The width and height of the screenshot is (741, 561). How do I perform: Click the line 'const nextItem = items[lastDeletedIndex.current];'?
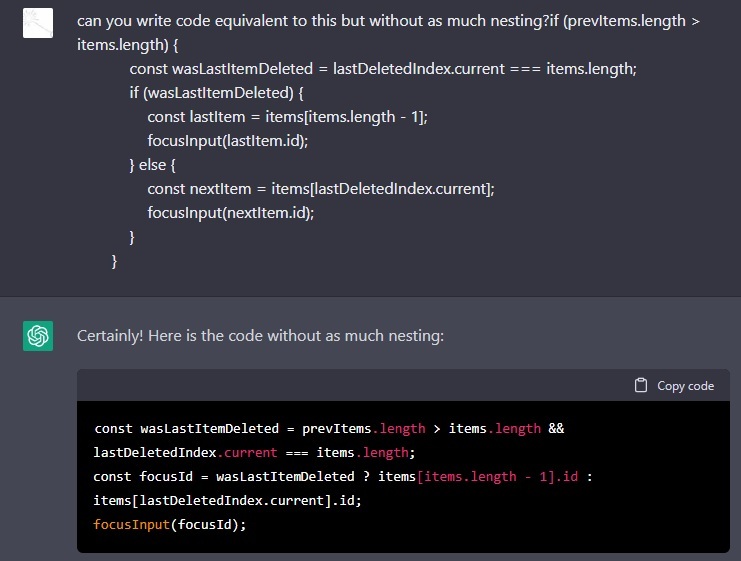321,189
